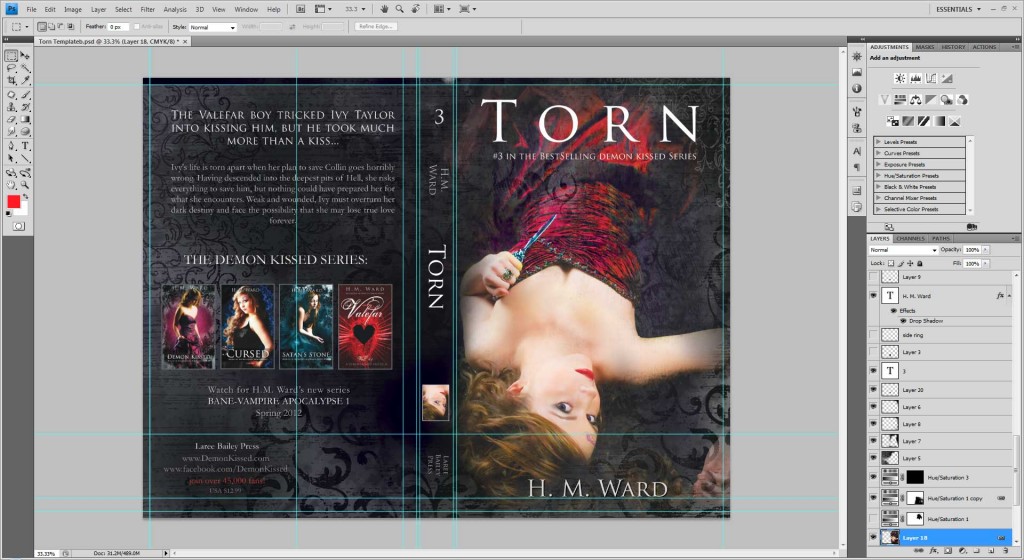Click delete layer trash button
The height and width of the screenshot is (560, 1024).
point(1006,552)
